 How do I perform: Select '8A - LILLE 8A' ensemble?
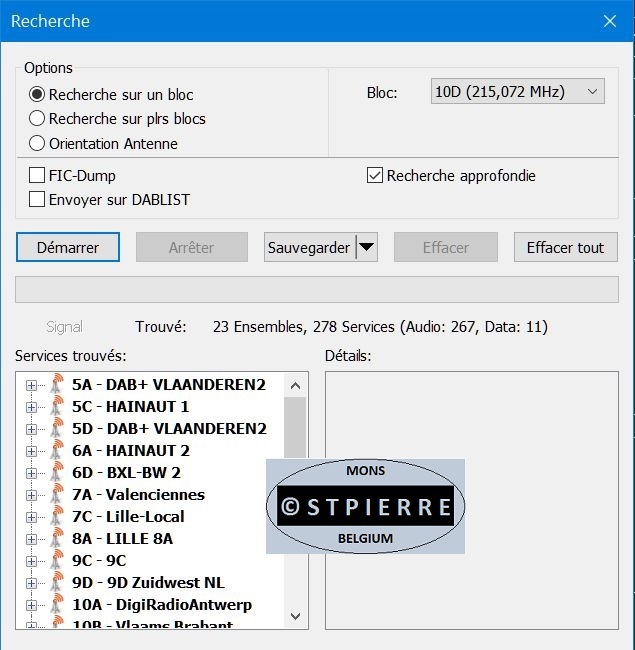click(122, 538)
